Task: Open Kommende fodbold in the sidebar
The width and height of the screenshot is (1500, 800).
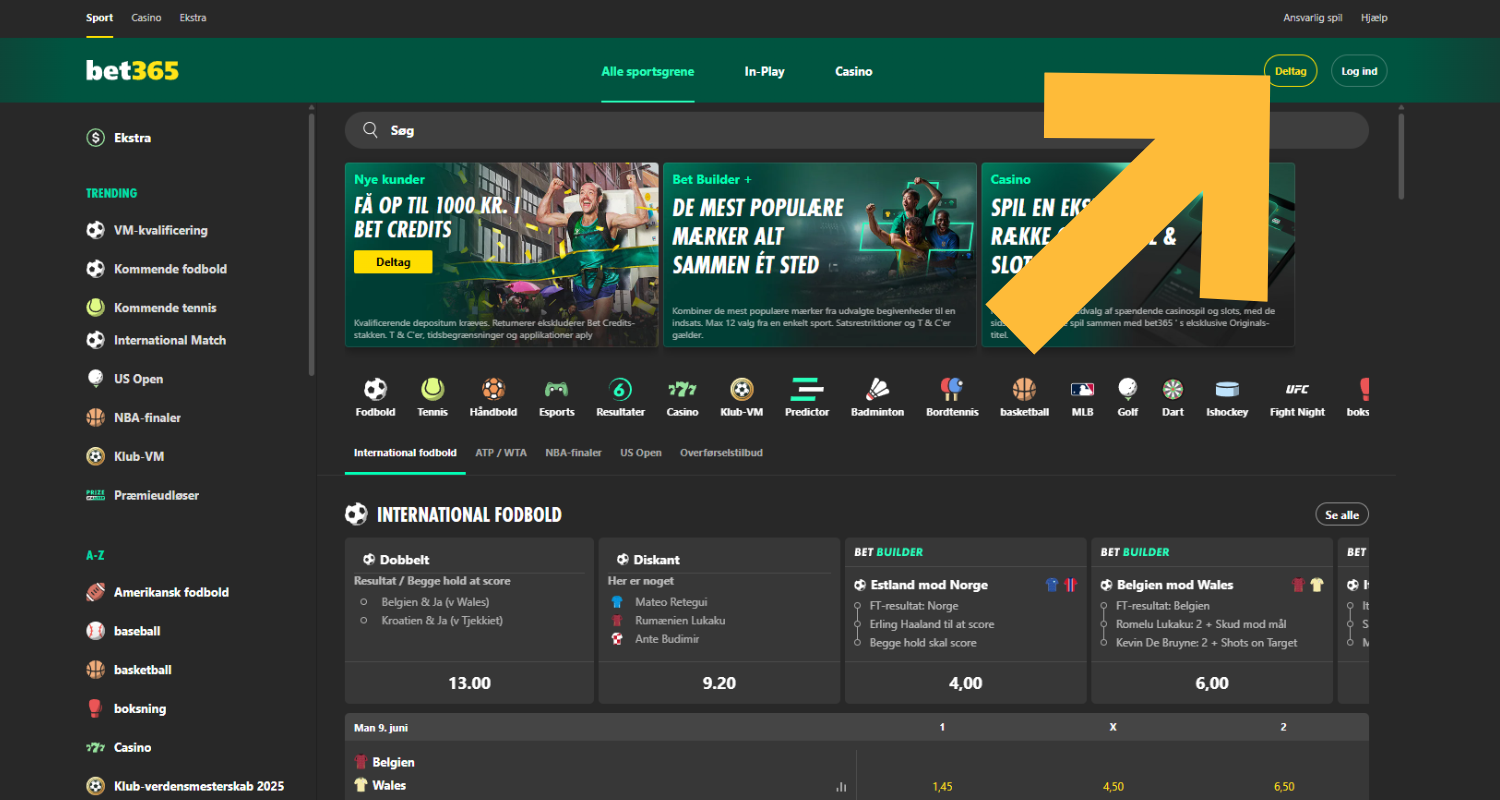Action: click(156, 269)
